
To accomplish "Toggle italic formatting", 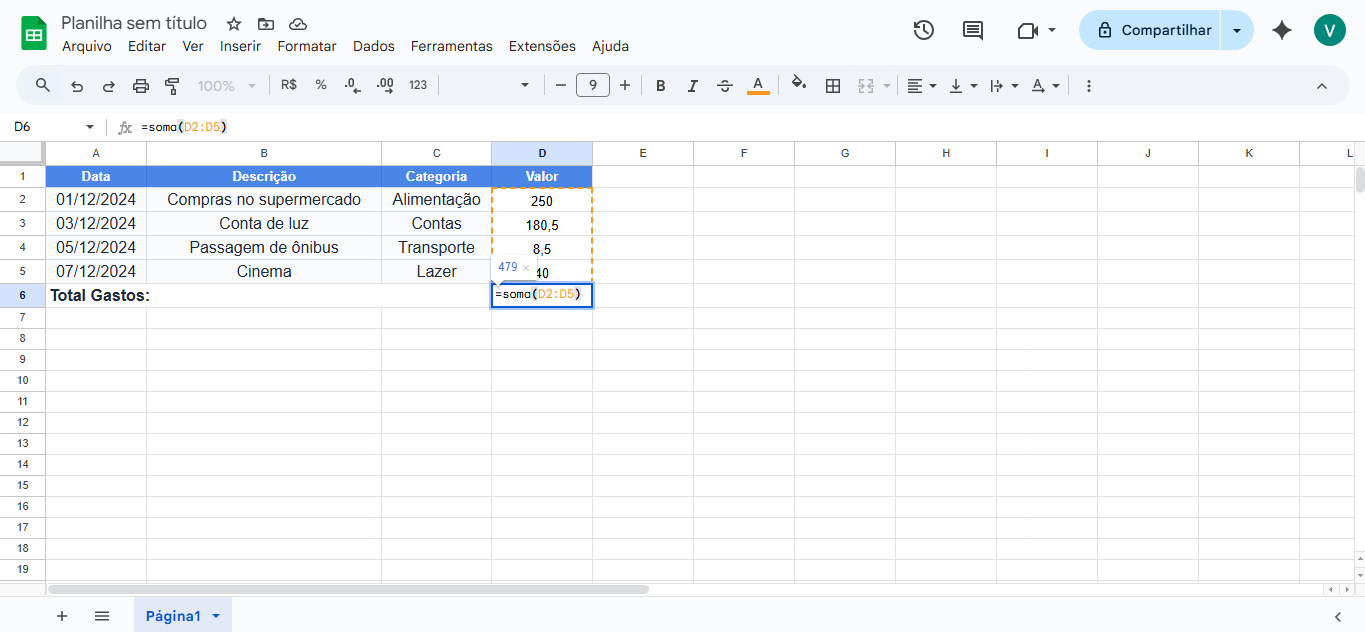I will pyautogui.click(x=692, y=86).
